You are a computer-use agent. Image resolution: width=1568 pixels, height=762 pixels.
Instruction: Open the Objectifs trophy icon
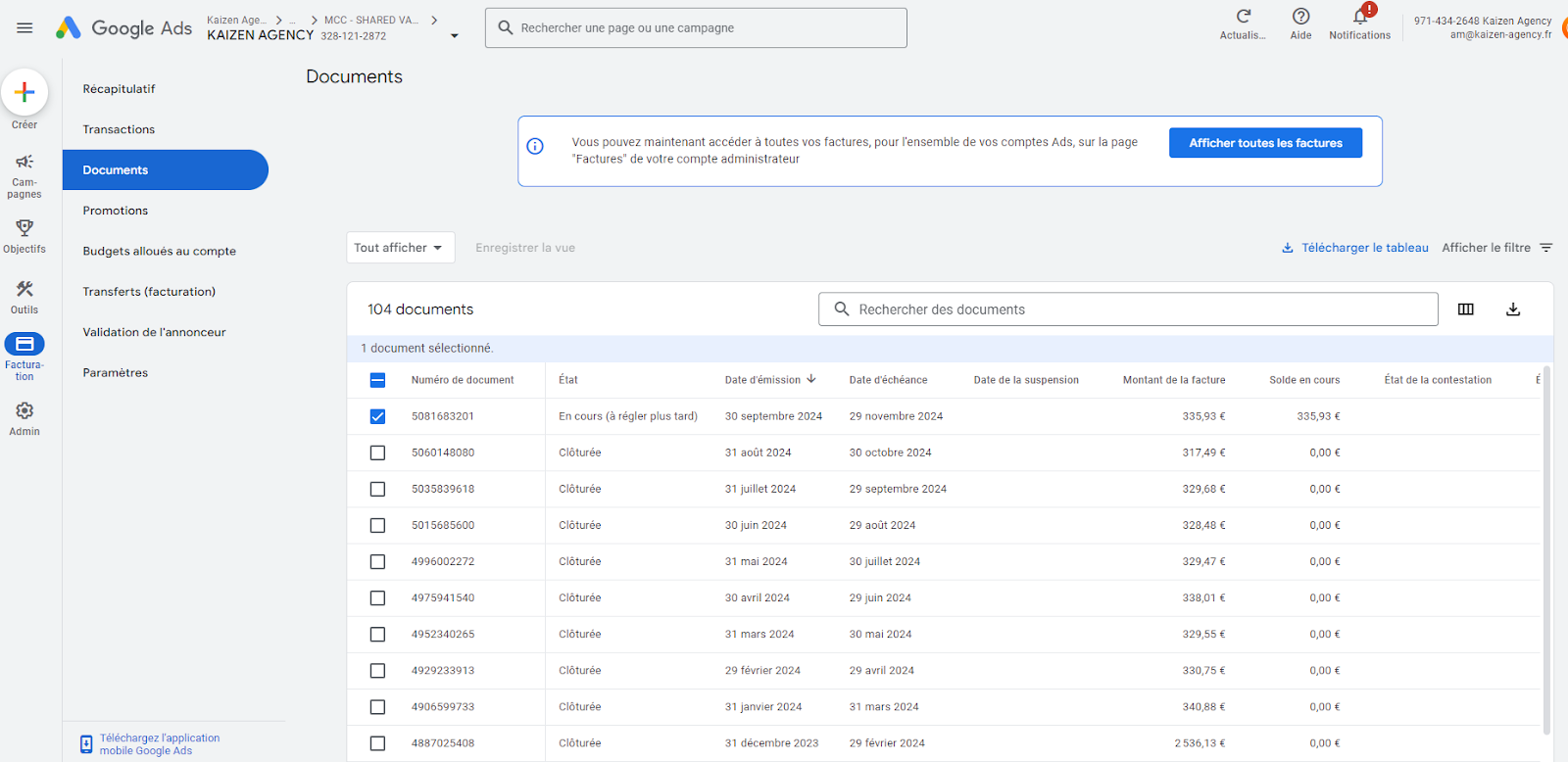tap(24, 228)
